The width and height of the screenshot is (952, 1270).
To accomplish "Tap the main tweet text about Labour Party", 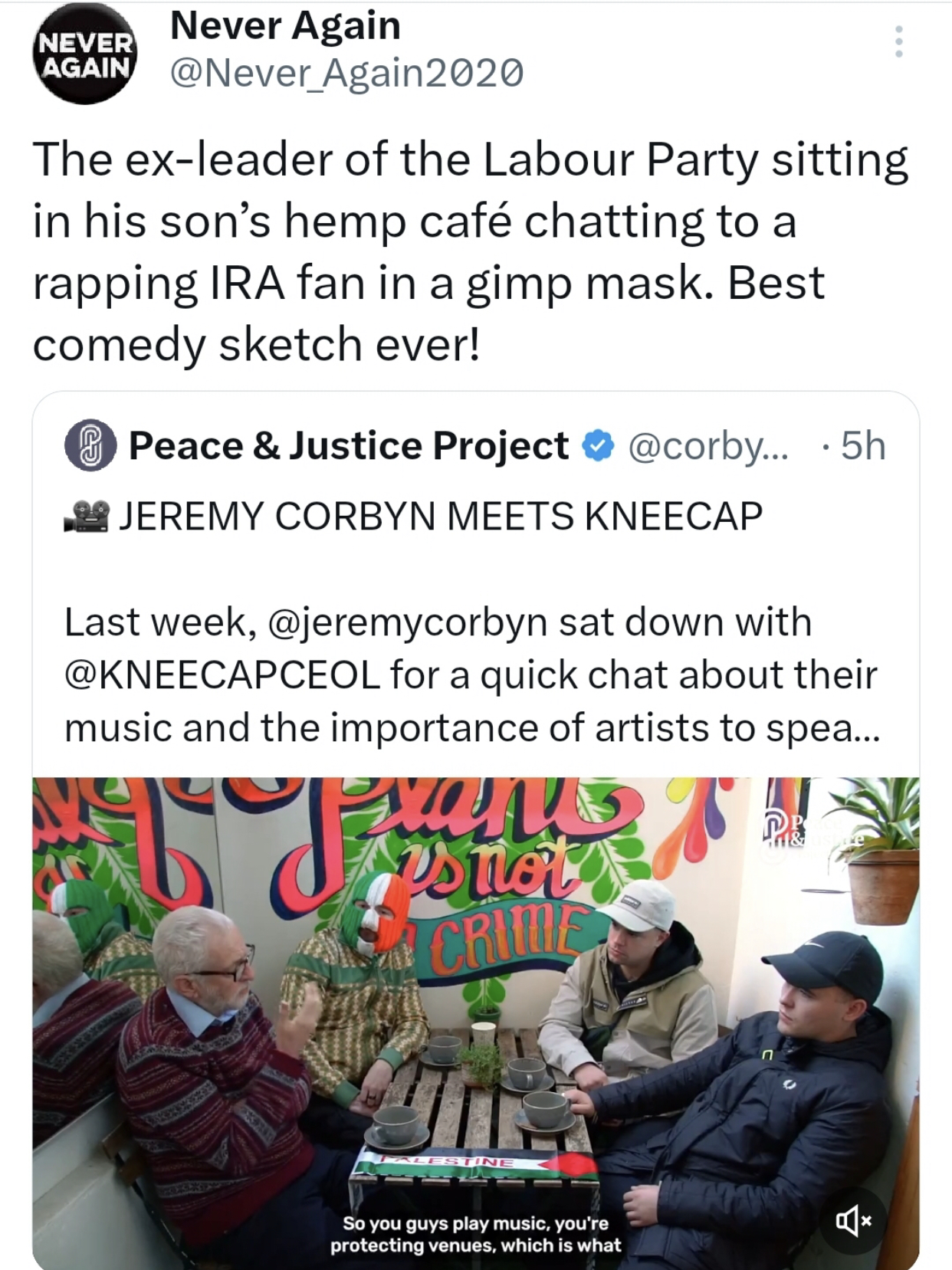I will (x=469, y=251).
